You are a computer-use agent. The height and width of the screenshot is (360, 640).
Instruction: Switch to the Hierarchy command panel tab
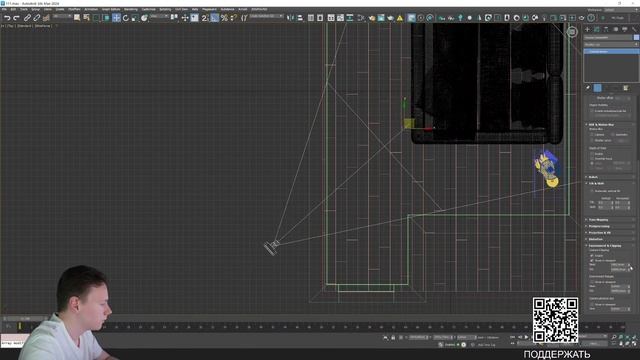tap(606, 29)
